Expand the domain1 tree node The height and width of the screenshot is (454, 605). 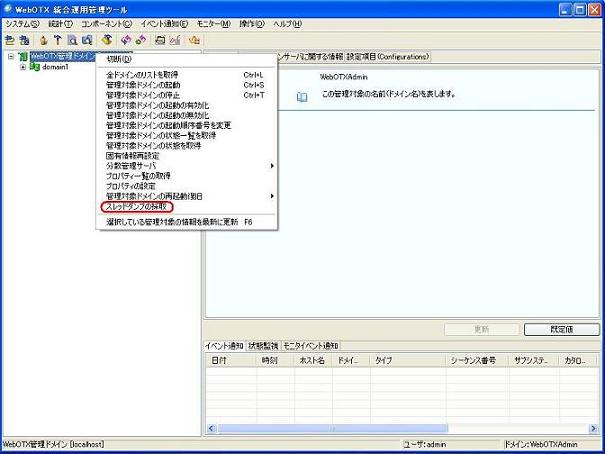23,67
